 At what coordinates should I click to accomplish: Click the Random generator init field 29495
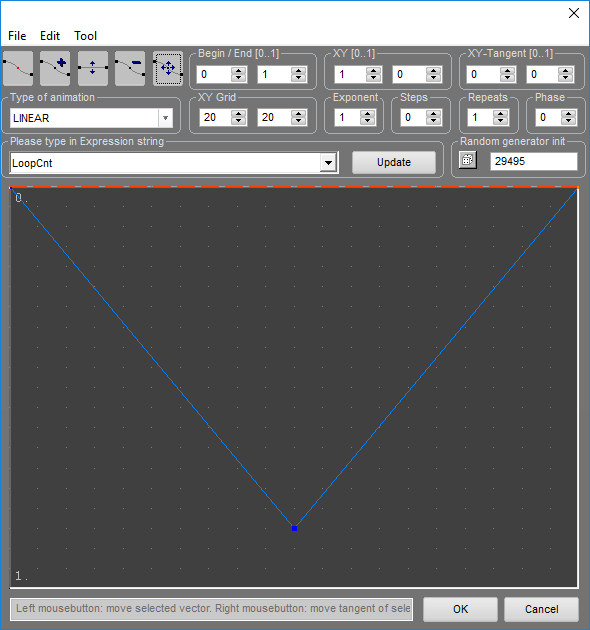click(x=534, y=161)
